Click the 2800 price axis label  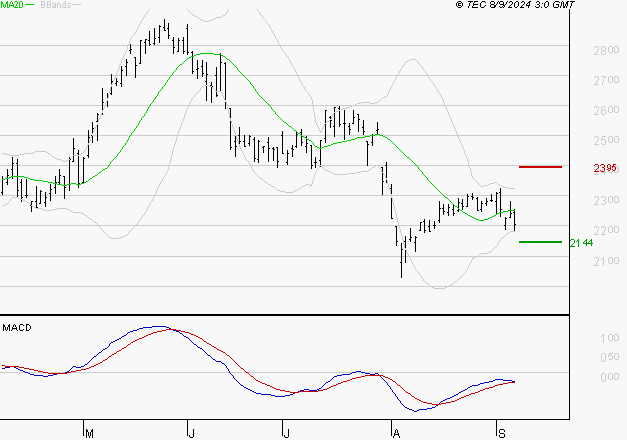606,51
